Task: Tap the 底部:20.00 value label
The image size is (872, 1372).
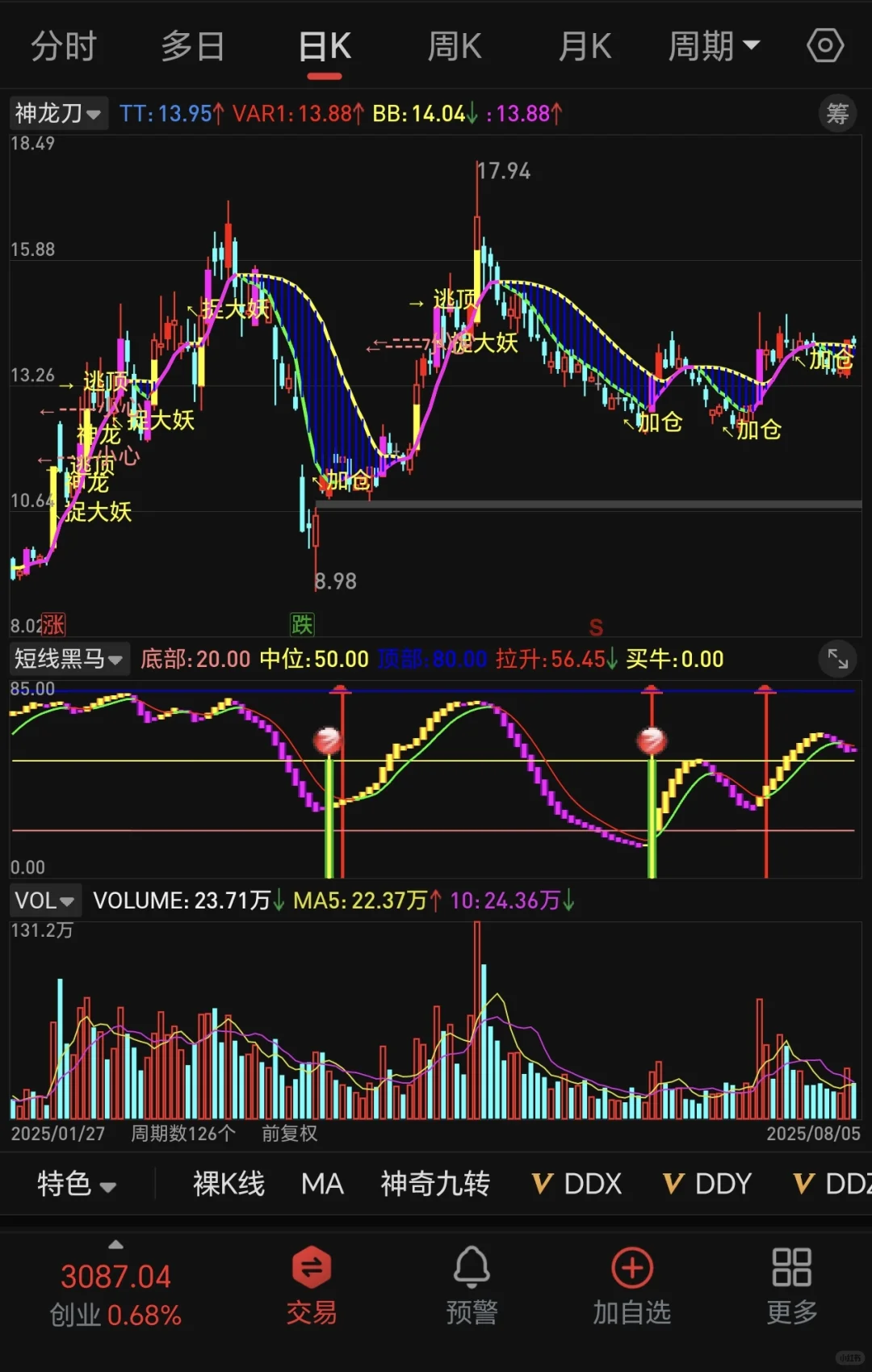Action: tap(195, 659)
